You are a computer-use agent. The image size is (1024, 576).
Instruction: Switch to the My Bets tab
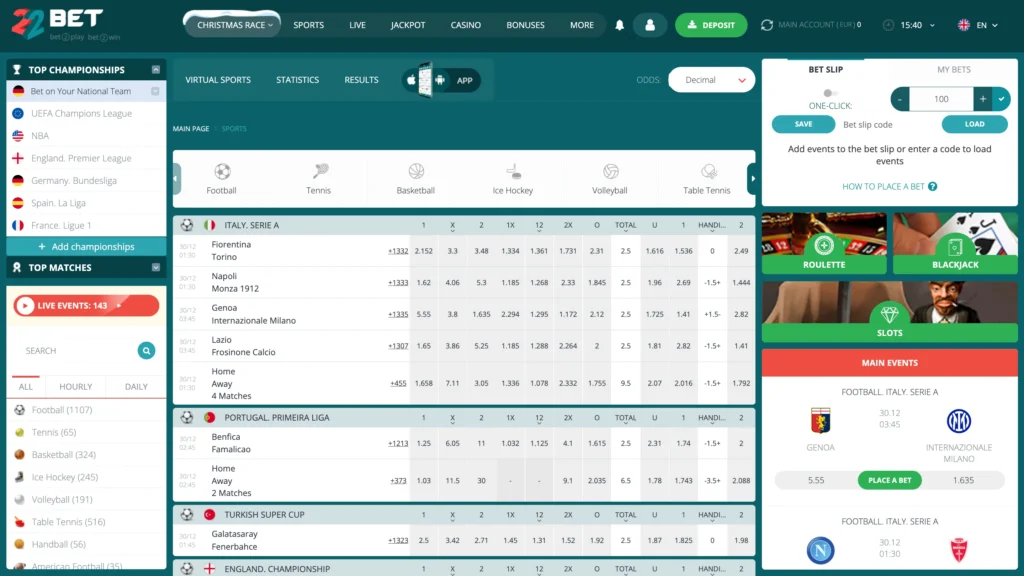click(953, 69)
